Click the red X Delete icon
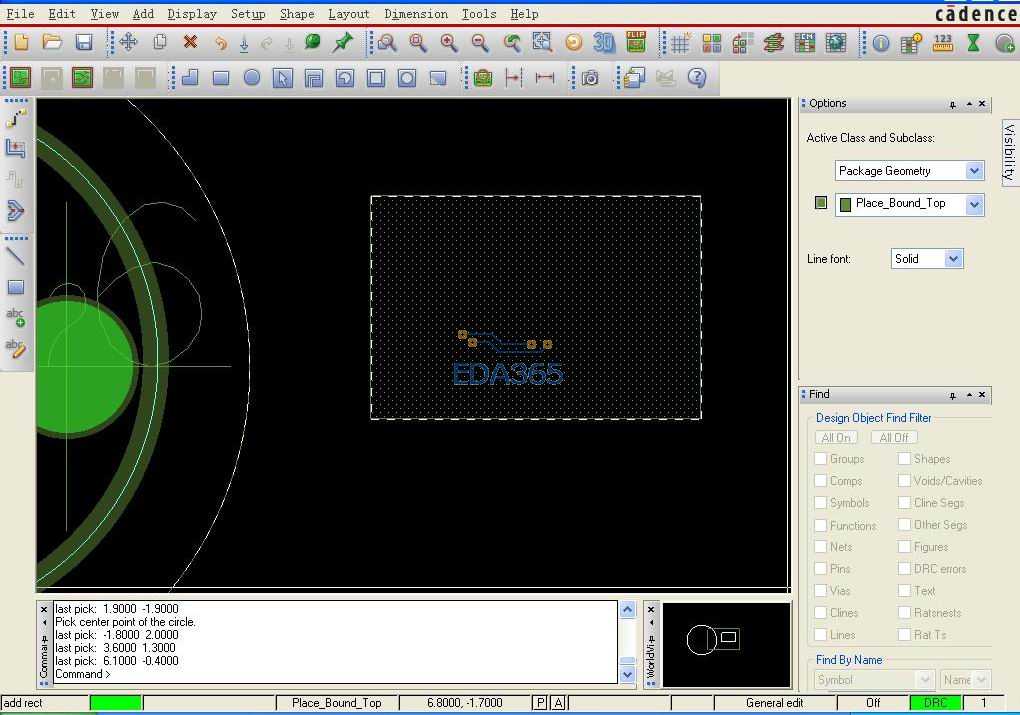The image size is (1020, 715). [190, 43]
